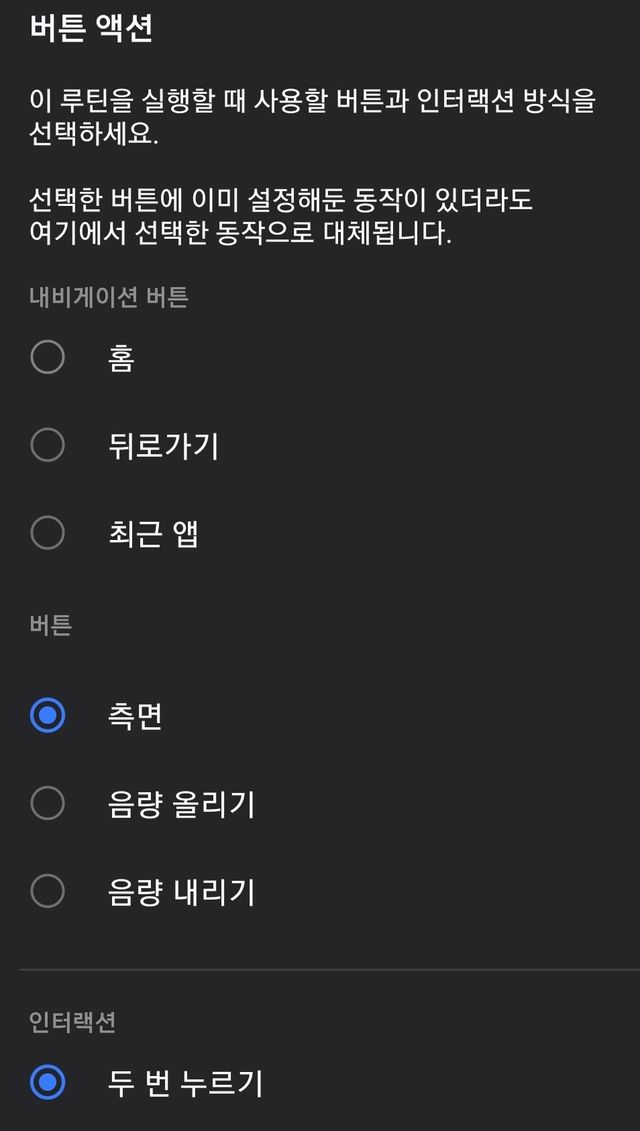
Task: Select the 홈 radio button circle
Action: pyautogui.click(x=47, y=357)
